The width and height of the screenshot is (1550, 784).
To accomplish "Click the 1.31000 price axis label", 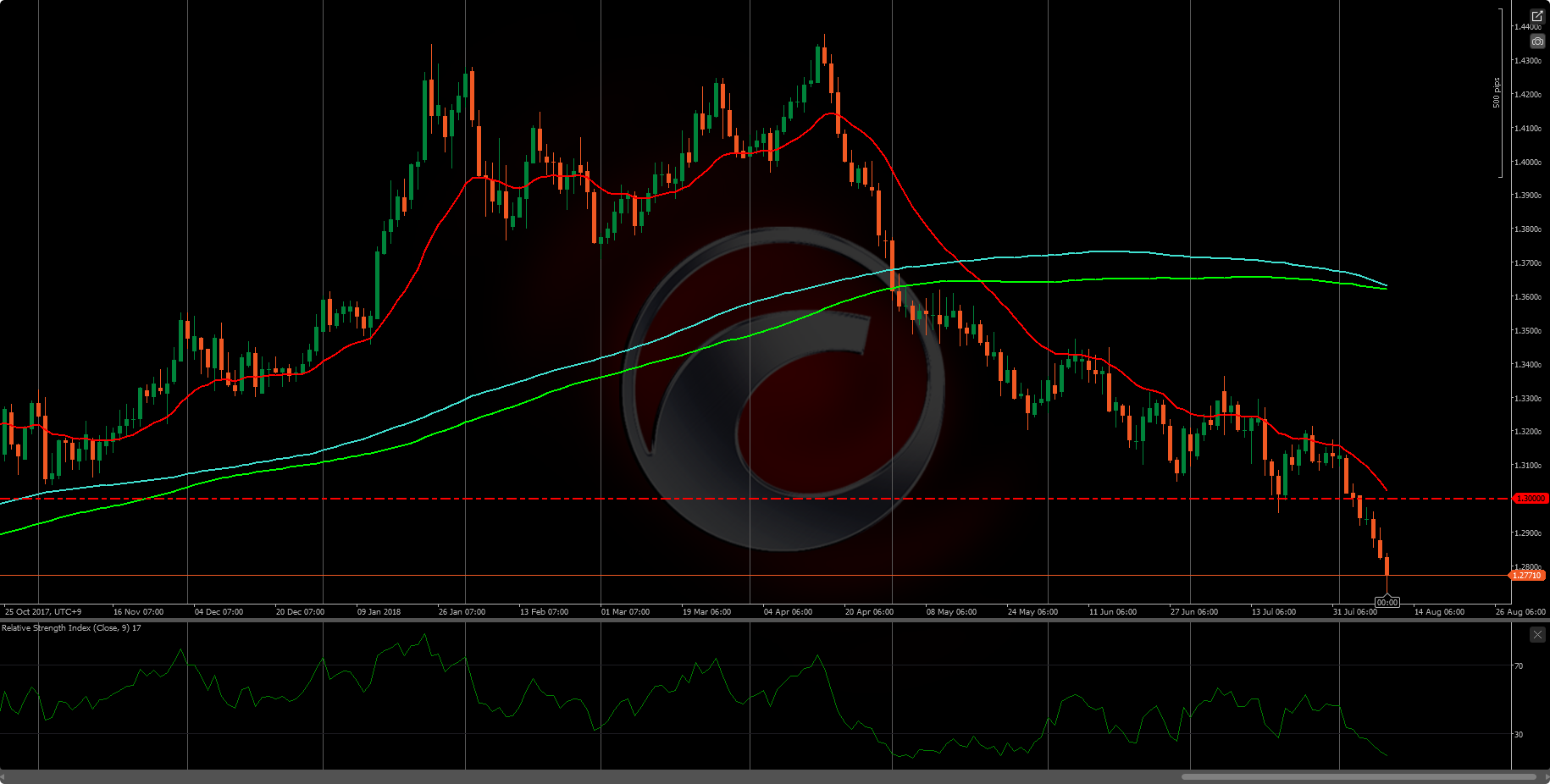I will (x=1528, y=466).
